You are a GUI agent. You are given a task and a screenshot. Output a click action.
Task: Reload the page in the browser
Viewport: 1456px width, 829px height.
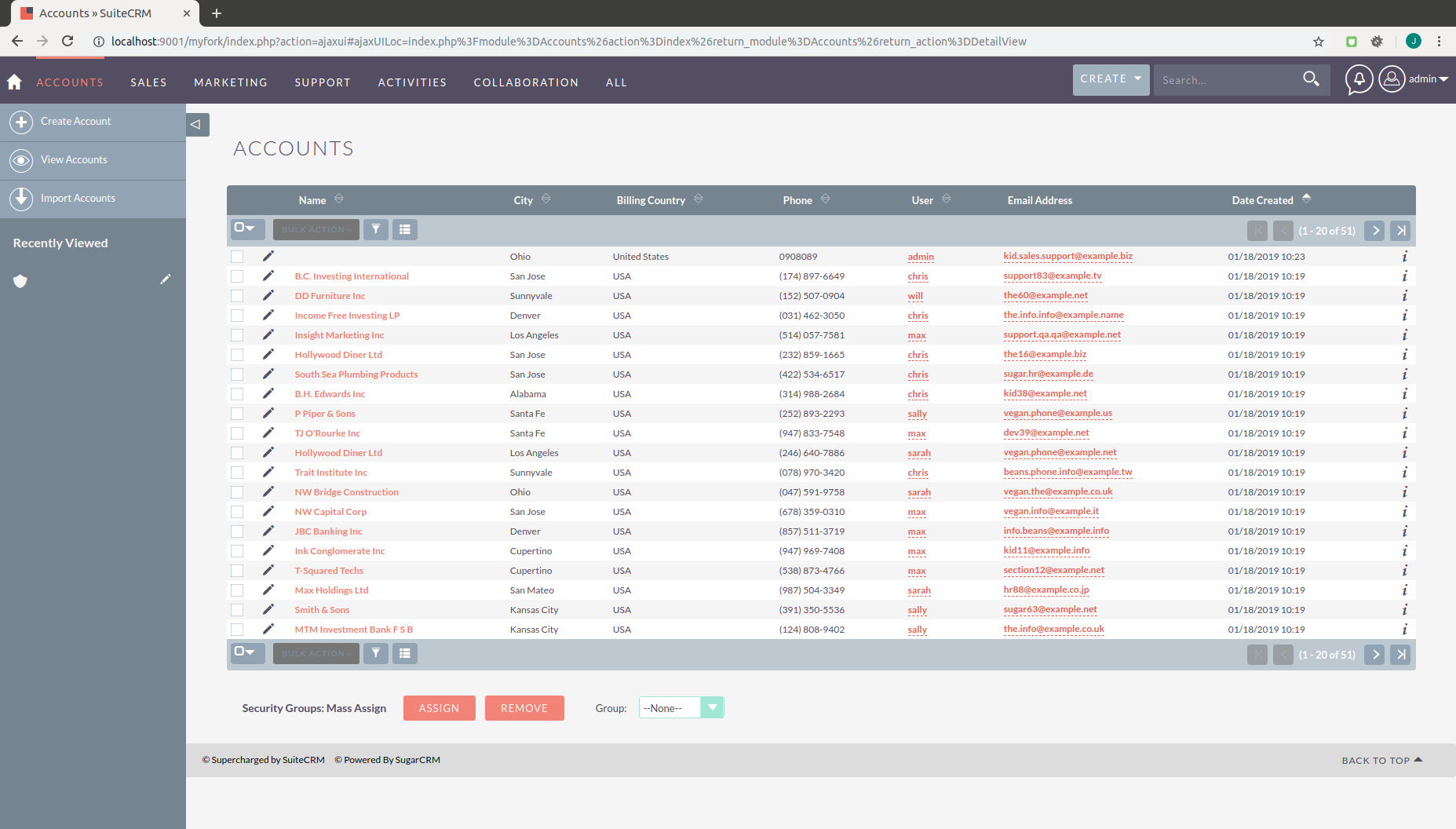(x=68, y=42)
